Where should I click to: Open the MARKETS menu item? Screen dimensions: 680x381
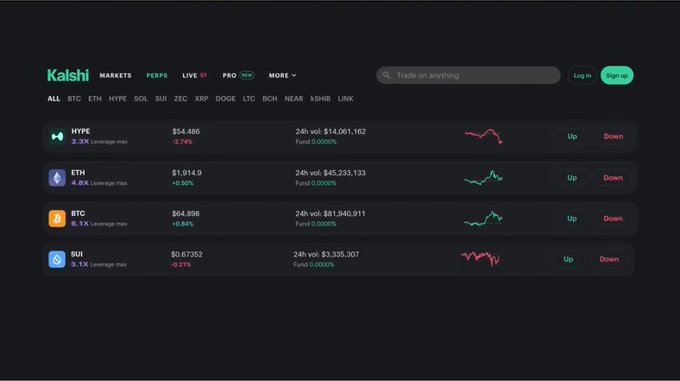pos(115,75)
